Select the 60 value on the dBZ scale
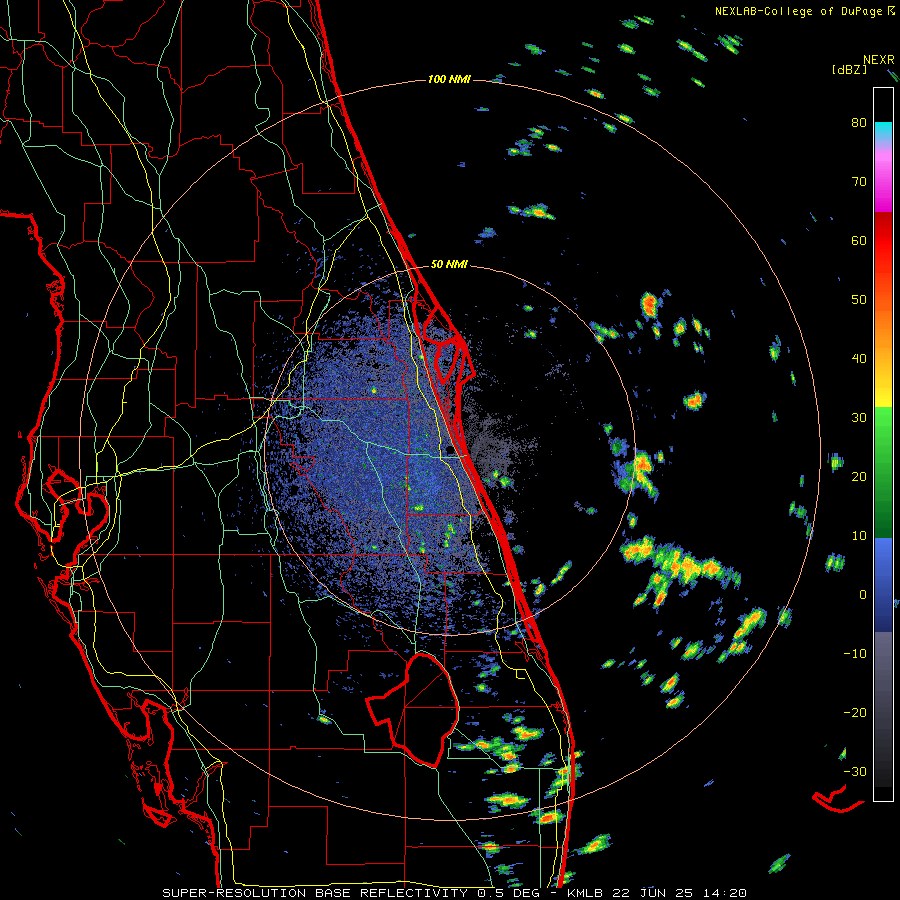This screenshot has height=900, width=900. coord(859,240)
